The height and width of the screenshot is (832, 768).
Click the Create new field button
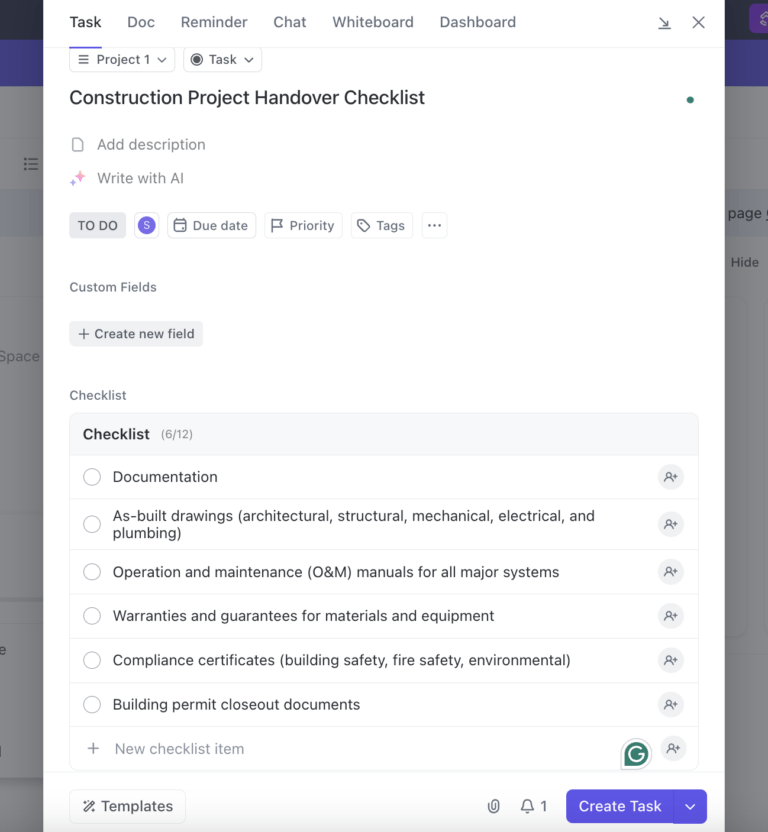[136, 333]
